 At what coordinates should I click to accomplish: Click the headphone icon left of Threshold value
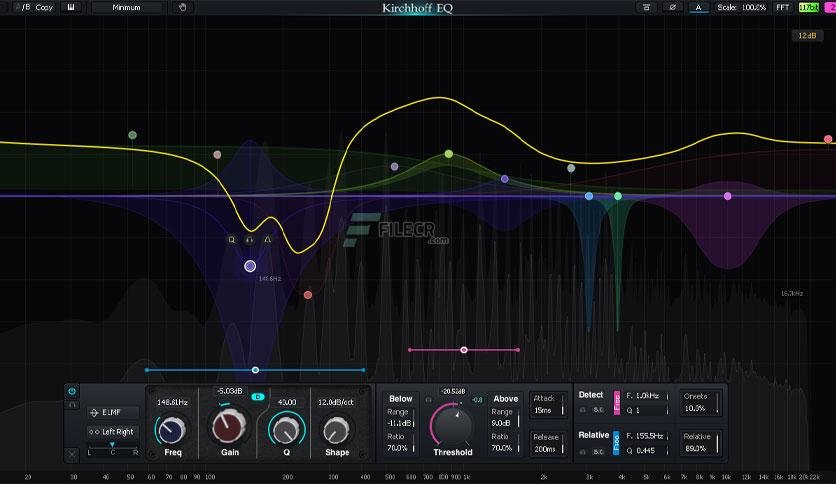pyautogui.click(x=428, y=399)
